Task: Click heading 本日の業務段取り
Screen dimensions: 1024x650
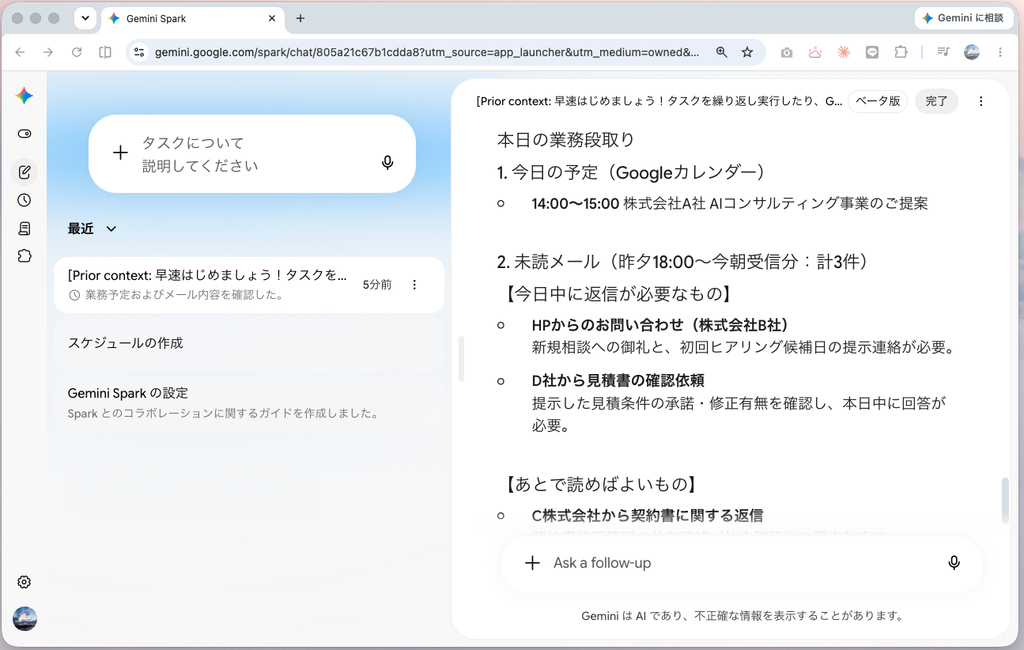Action: click(x=566, y=140)
